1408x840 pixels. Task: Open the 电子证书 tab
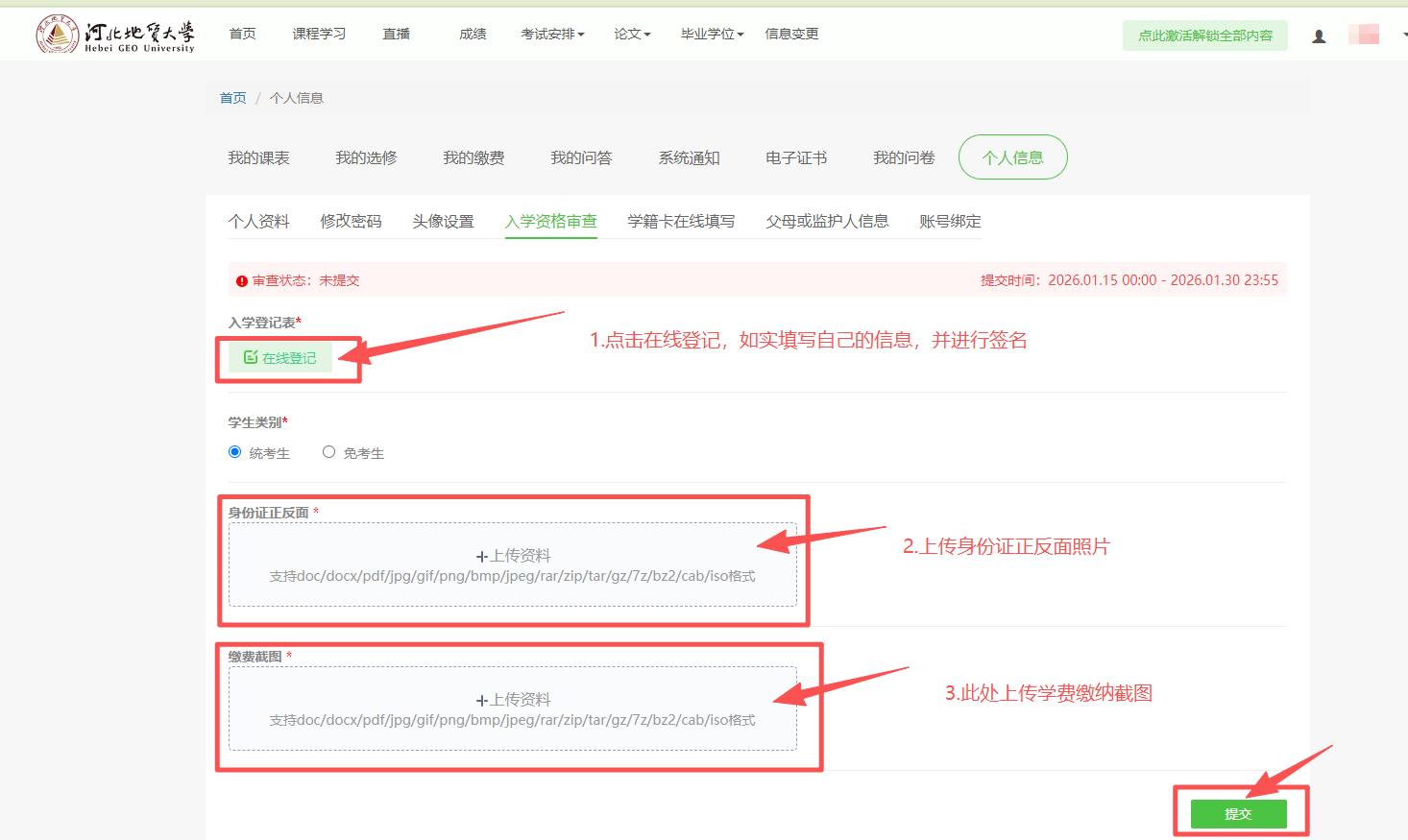coord(796,157)
